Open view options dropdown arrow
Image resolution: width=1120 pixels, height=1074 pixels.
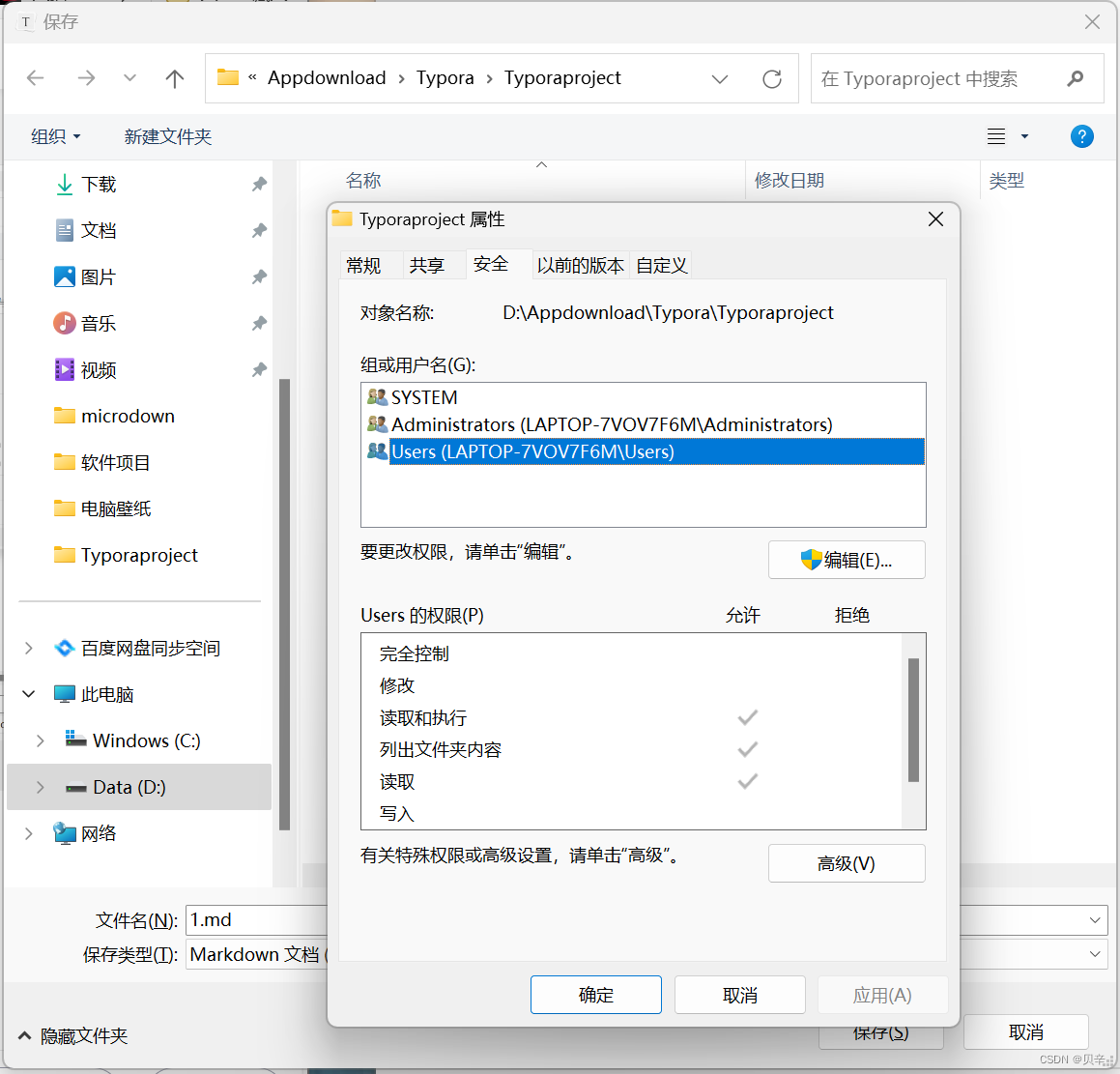(x=1024, y=135)
